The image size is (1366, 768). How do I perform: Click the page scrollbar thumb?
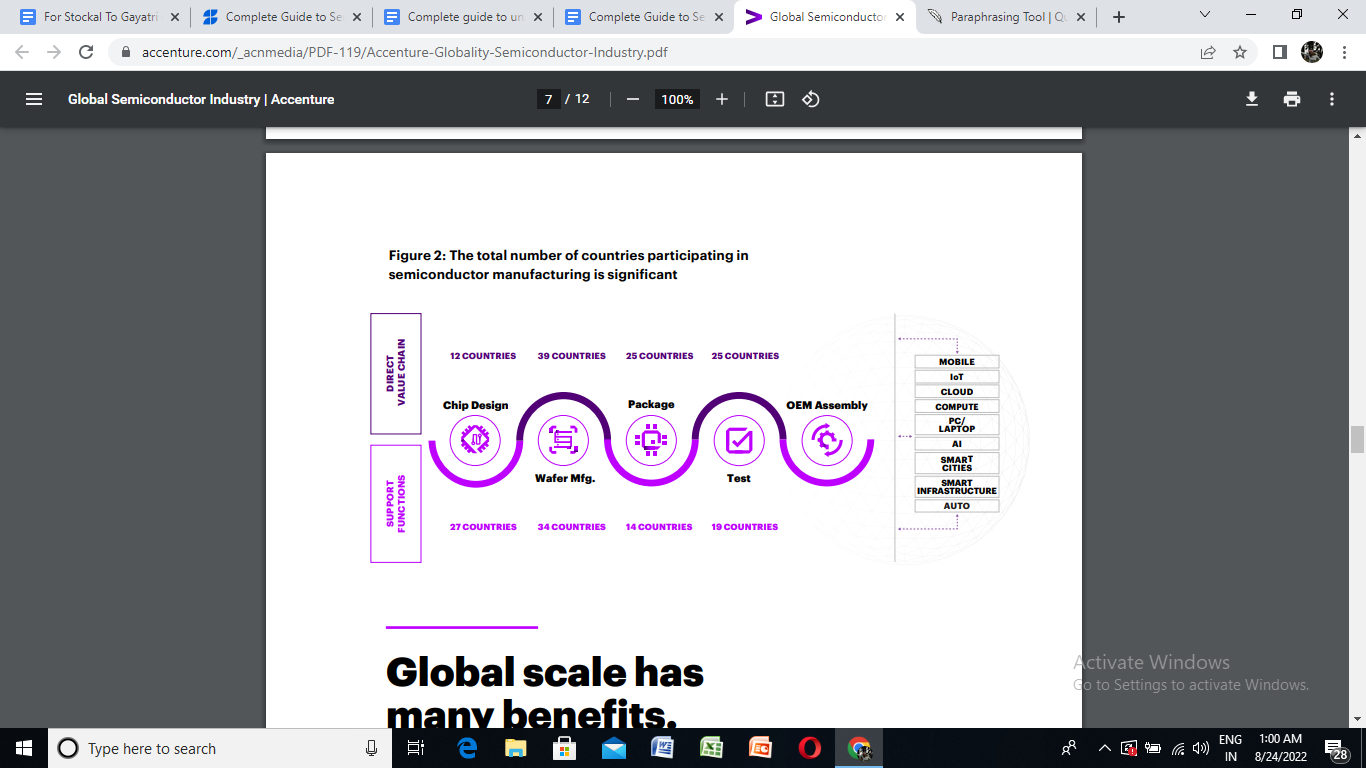(x=1357, y=439)
